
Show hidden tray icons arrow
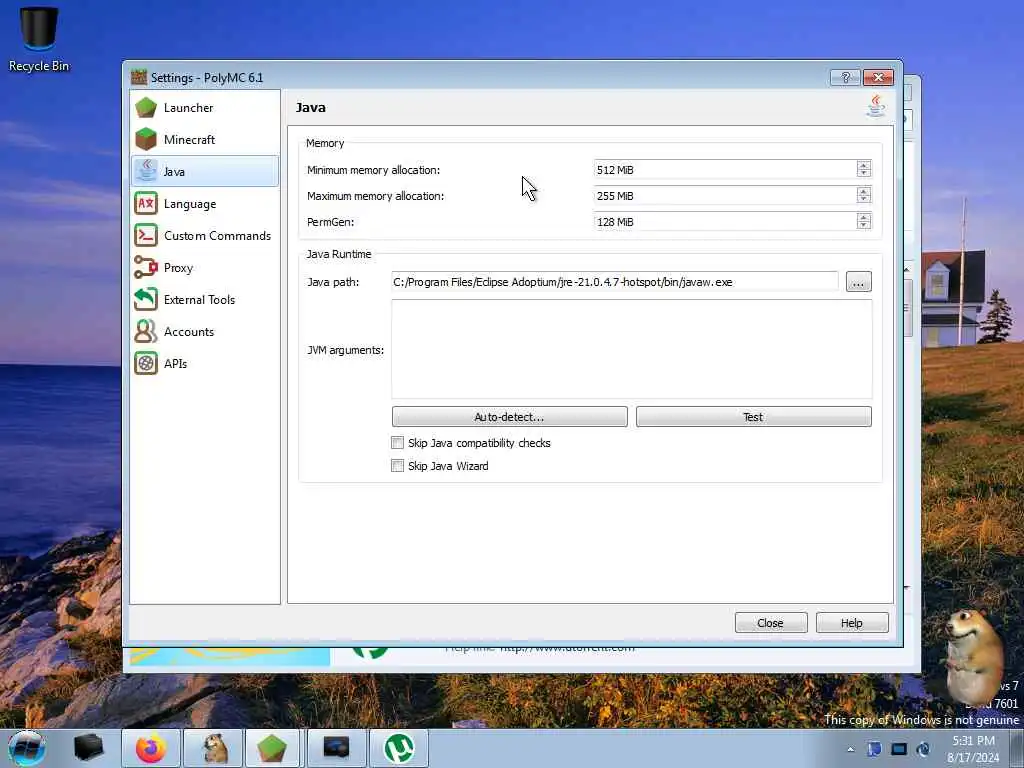click(850, 750)
